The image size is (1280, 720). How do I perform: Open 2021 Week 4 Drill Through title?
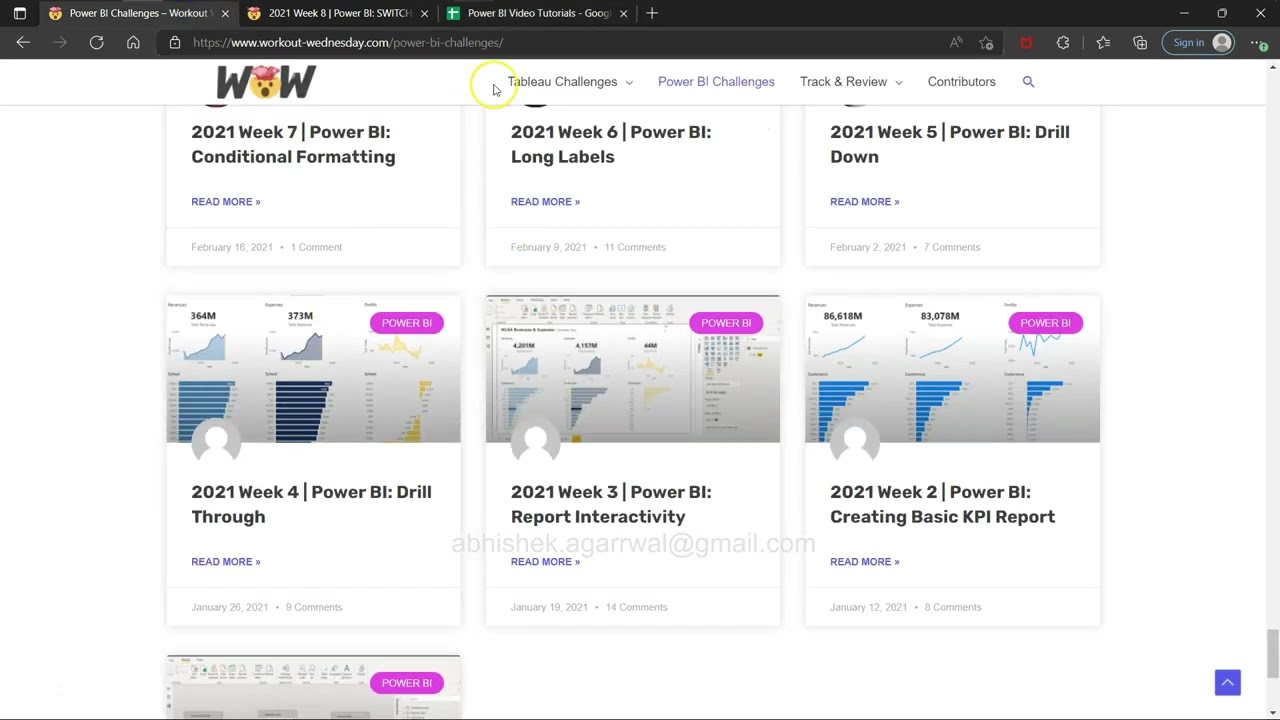coord(311,504)
